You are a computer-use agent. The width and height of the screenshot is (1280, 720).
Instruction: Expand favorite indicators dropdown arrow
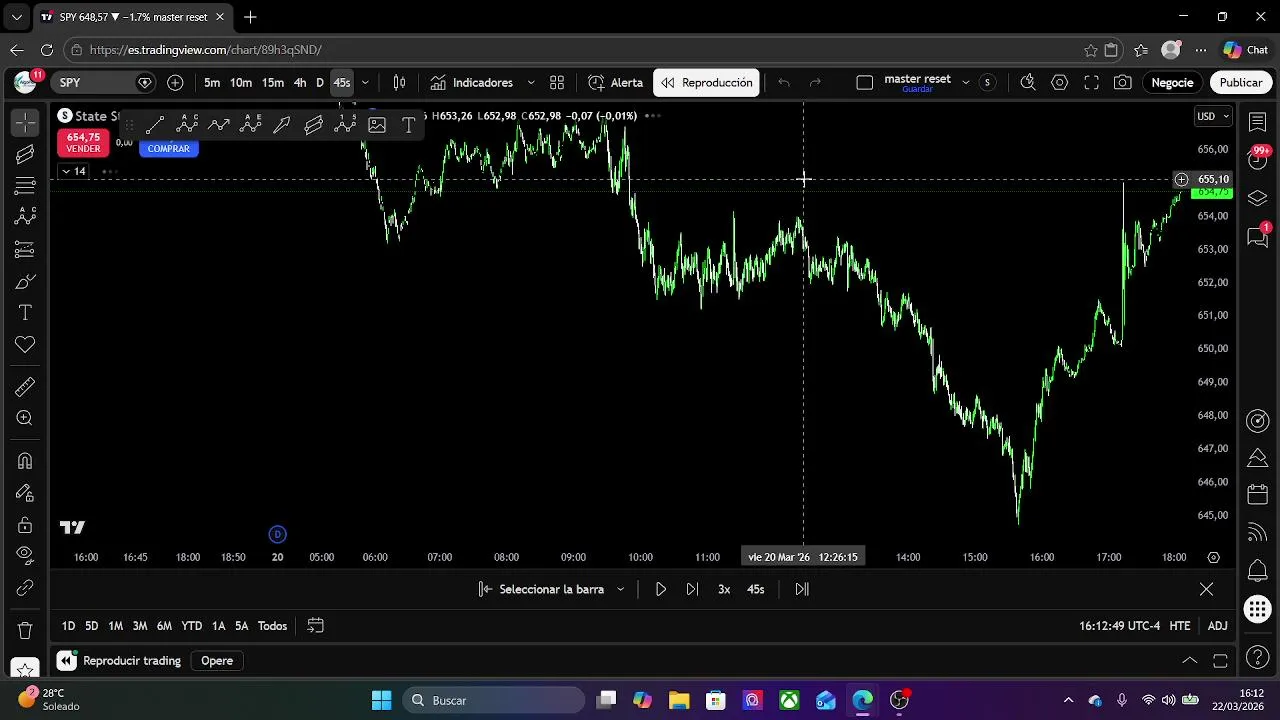531,83
